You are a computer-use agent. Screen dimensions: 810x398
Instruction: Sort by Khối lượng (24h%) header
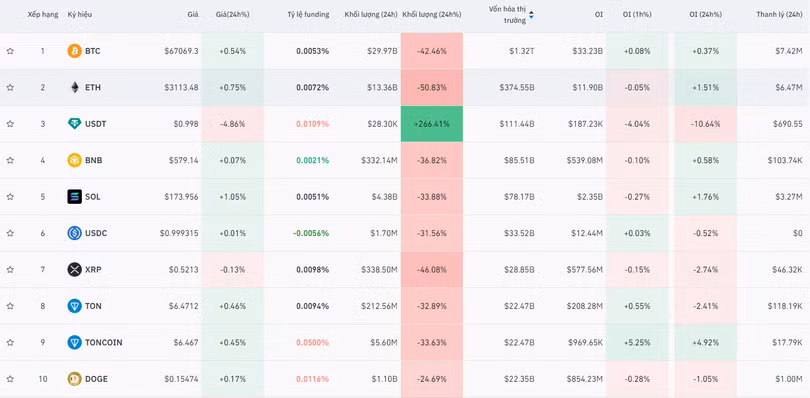(432, 14)
